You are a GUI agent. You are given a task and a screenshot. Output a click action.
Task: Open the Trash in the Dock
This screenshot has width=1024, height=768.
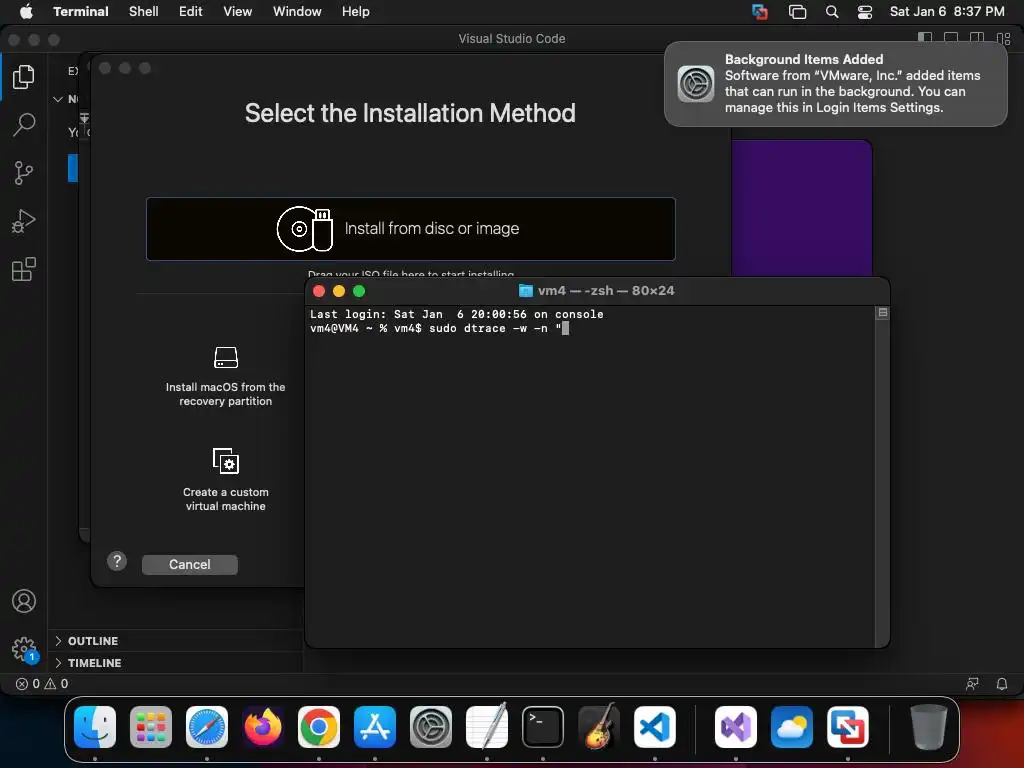tap(928, 726)
